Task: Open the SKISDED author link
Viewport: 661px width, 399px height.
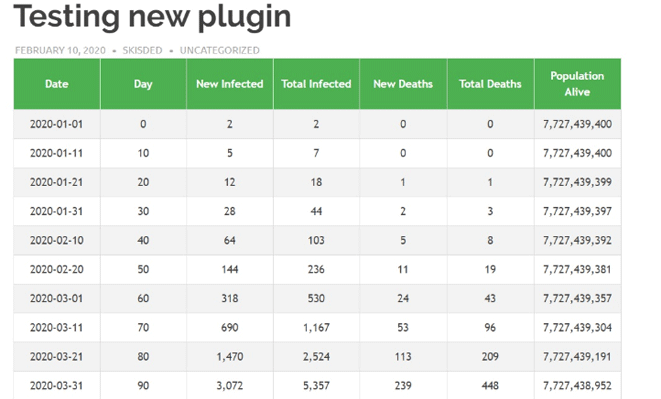Action: [x=142, y=50]
